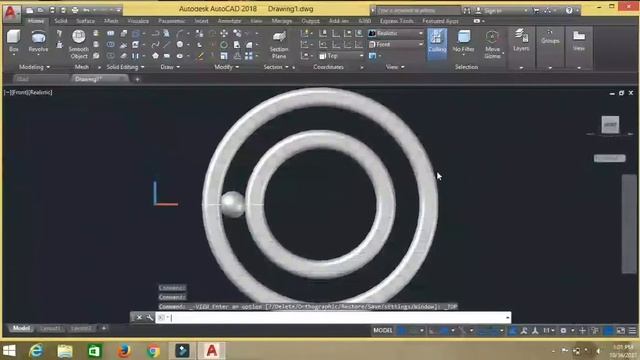Screen dimensions: 640x360
Task: Switch to the Solid ribbon tab
Action: [x=60, y=21]
